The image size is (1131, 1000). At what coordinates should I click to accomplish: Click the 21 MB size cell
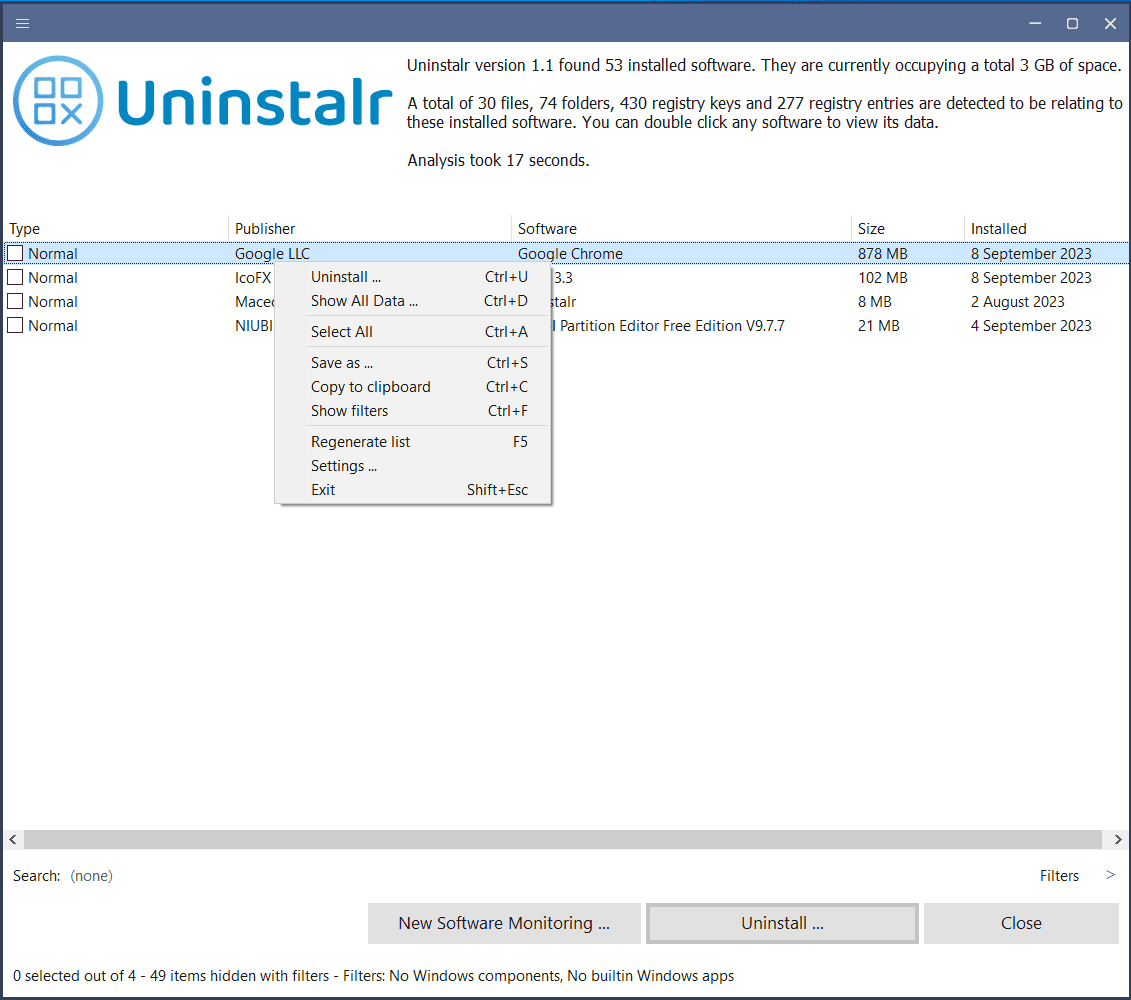[x=879, y=325]
